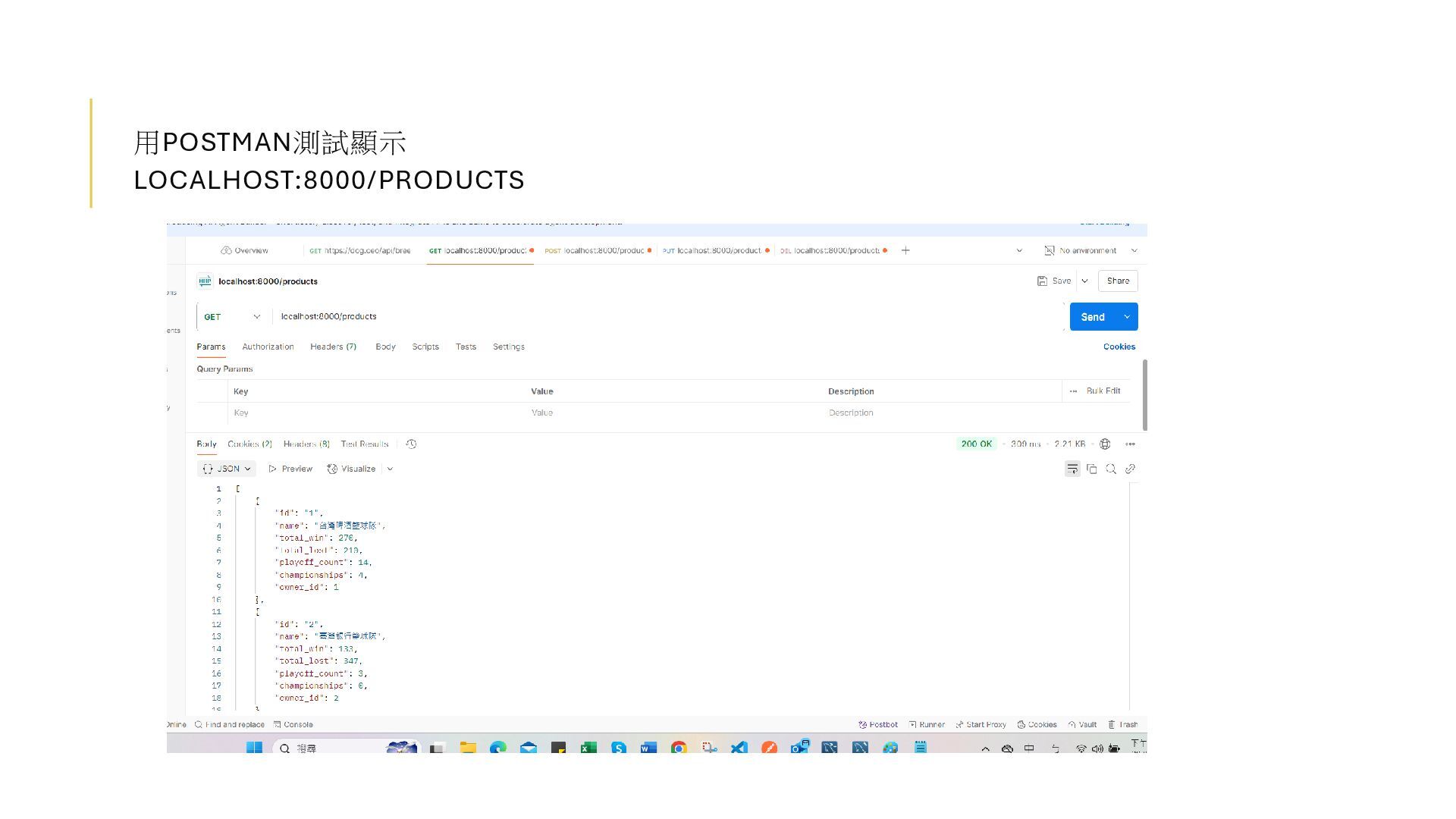Open the Test Results tab
Image resolution: width=1456 pixels, height=819 pixels.
click(365, 444)
